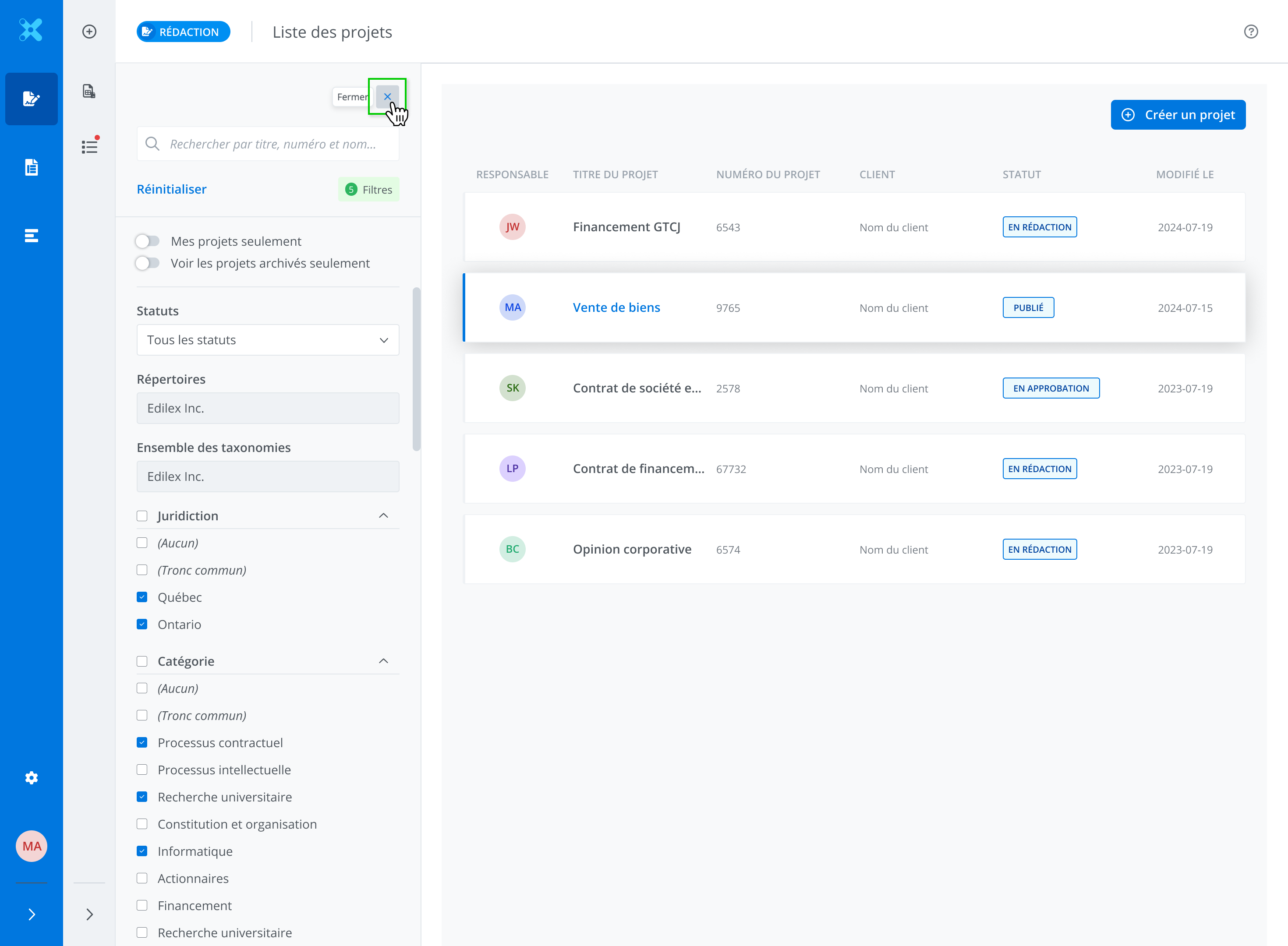Sort by NUMÉRO DU PROJET header
1288x946 pixels.
(x=768, y=175)
